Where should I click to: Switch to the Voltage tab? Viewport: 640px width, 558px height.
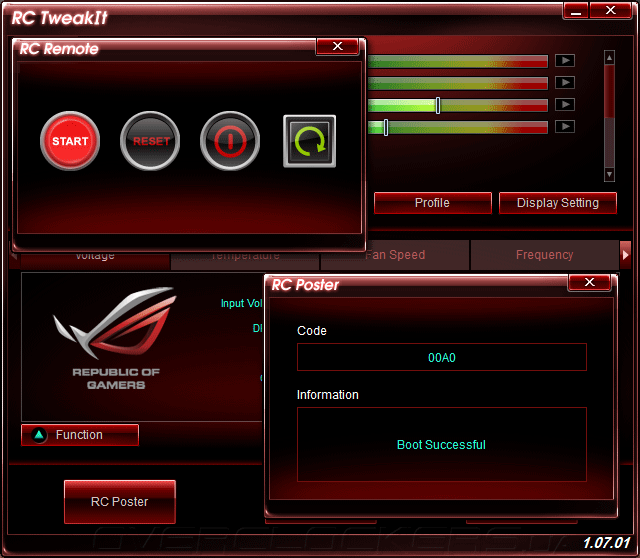[95, 261]
